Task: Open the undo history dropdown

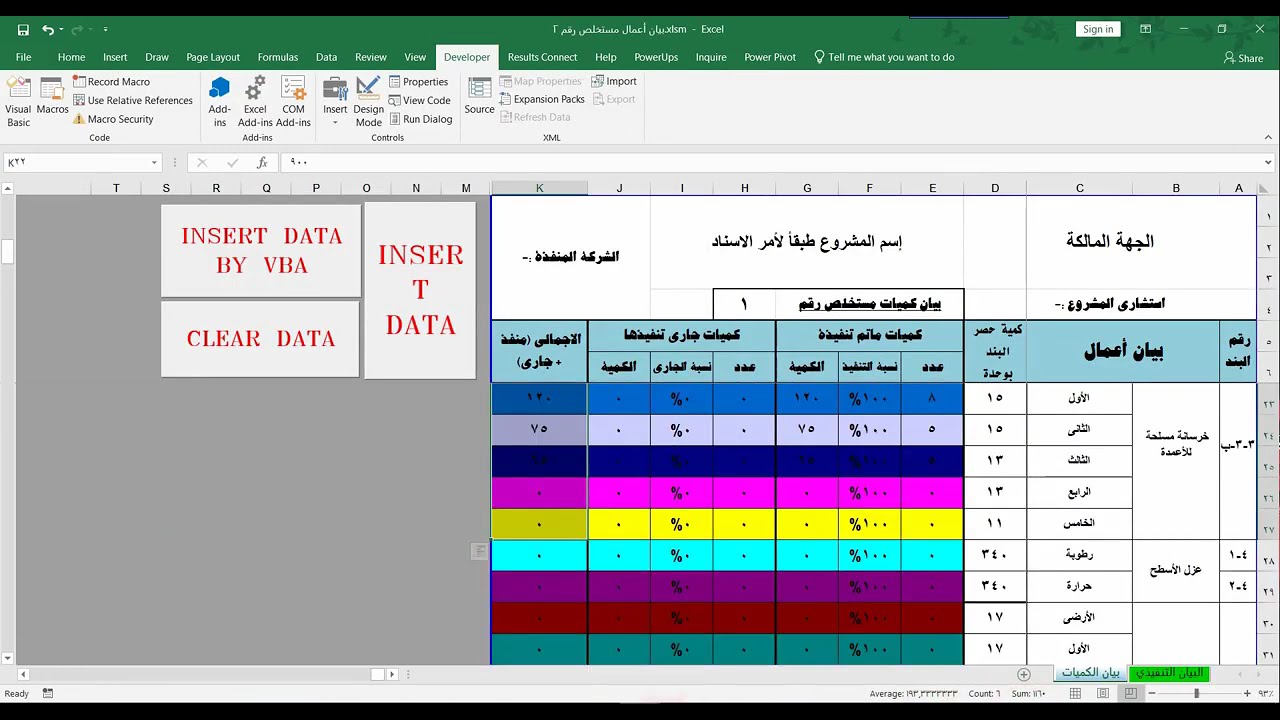Action: pos(61,30)
